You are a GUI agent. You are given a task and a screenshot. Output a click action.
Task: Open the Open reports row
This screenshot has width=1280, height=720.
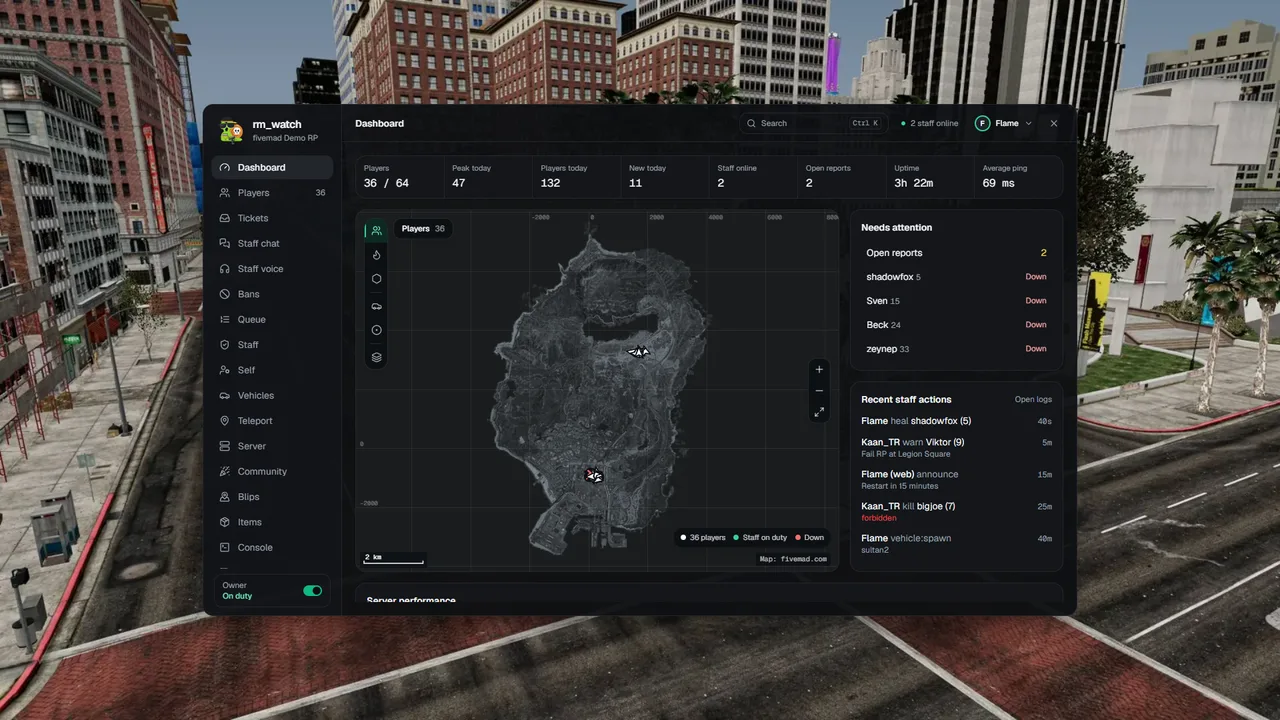coord(956,253)
